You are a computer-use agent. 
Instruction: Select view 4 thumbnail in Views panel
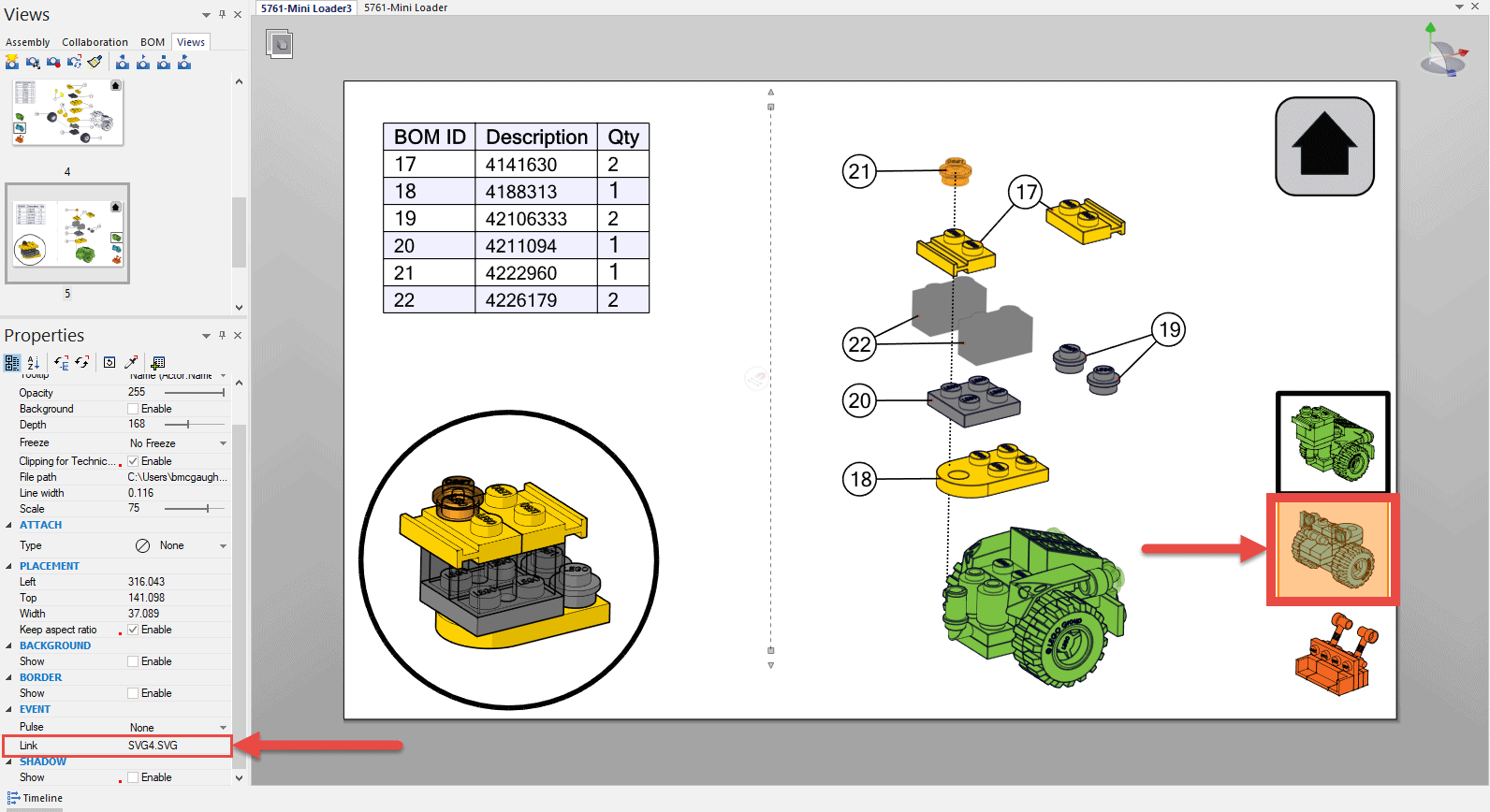pos(67,112)
